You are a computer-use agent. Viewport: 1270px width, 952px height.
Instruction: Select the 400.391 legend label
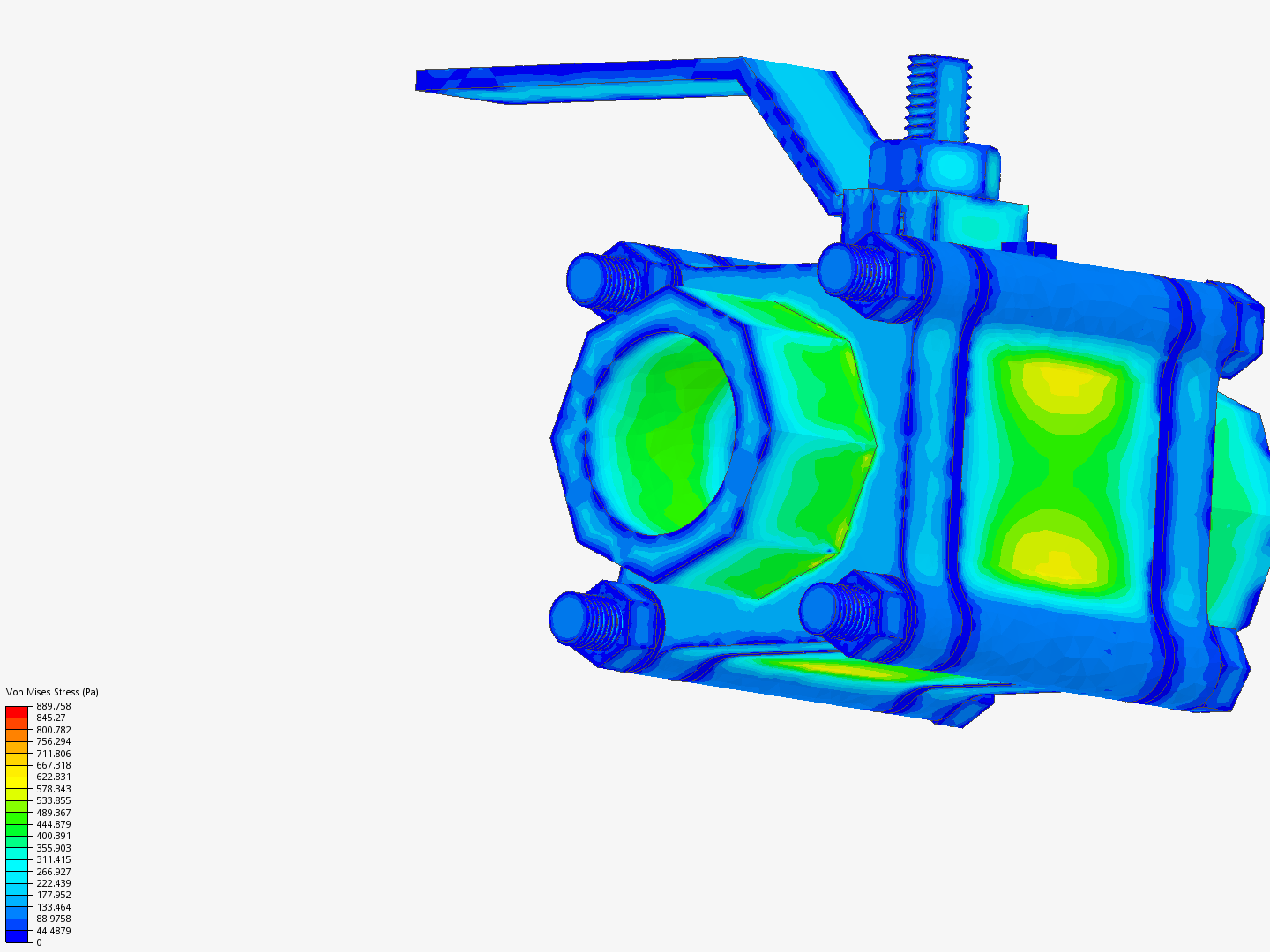(x=54, y=836)
